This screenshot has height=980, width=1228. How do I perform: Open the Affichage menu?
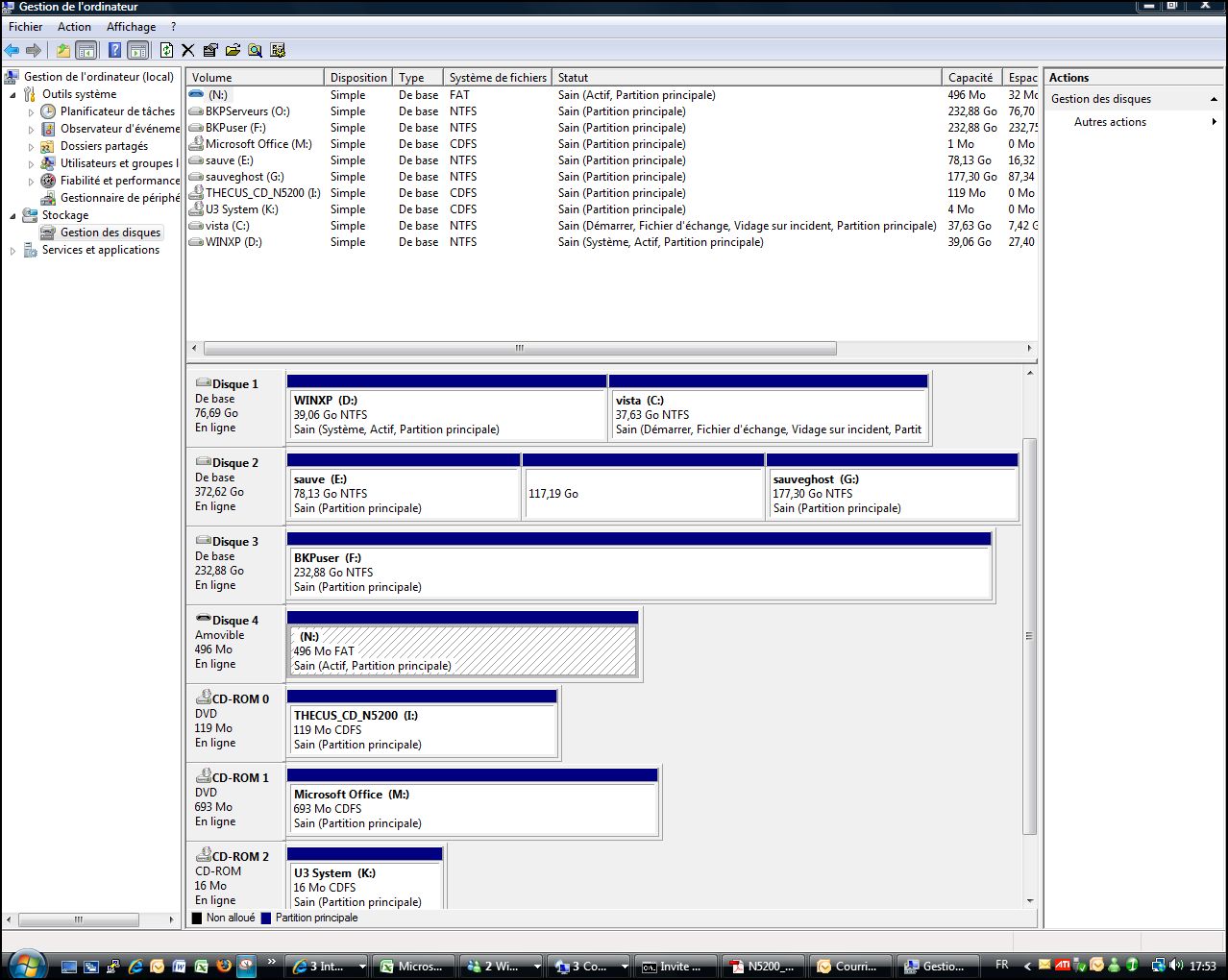[131, 27]
